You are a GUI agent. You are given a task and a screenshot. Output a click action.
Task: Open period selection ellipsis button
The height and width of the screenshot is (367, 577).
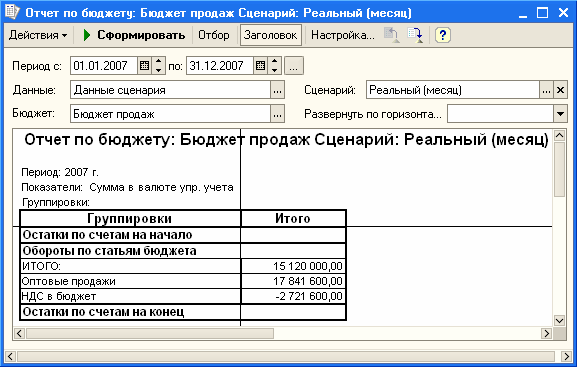pyautogui.click(x=294, y=66)
